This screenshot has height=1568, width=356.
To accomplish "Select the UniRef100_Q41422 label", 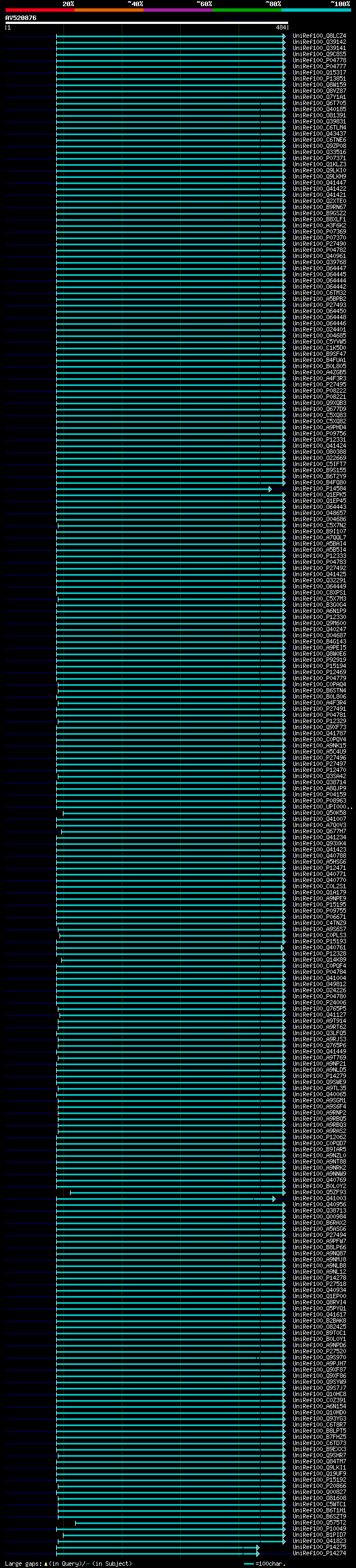I will (319, 189).
